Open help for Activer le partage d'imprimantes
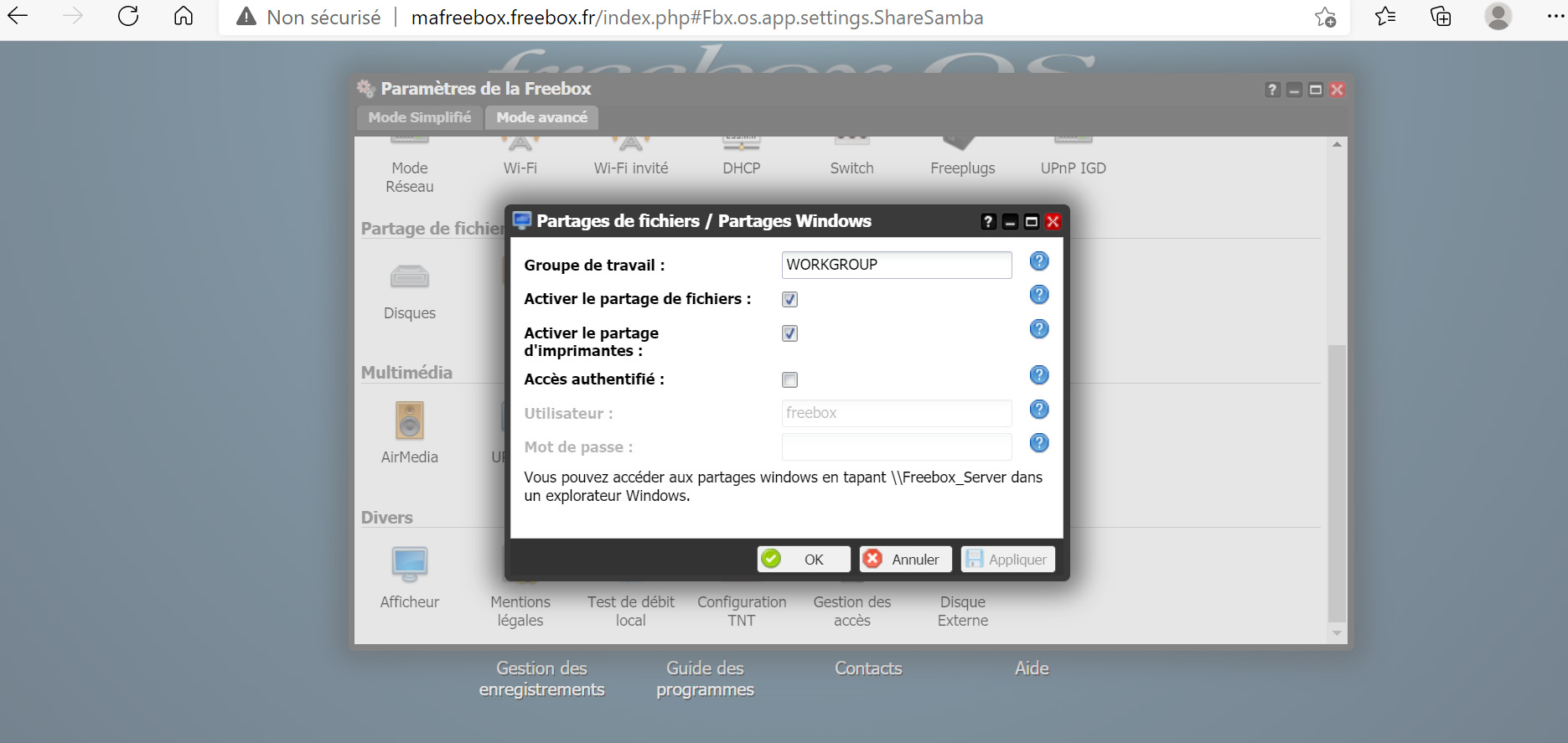The height and width of the screenshot is (743, 1568). [1039, 329]
